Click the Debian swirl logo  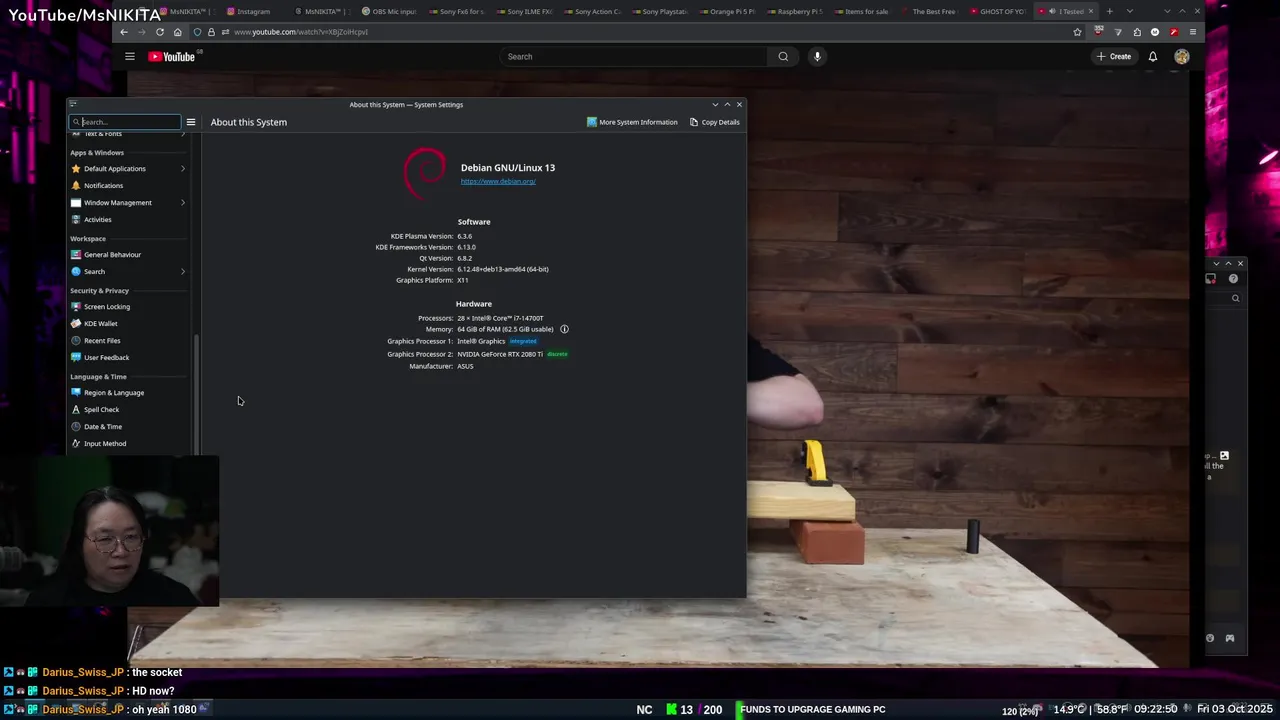(x=425, y=173)
